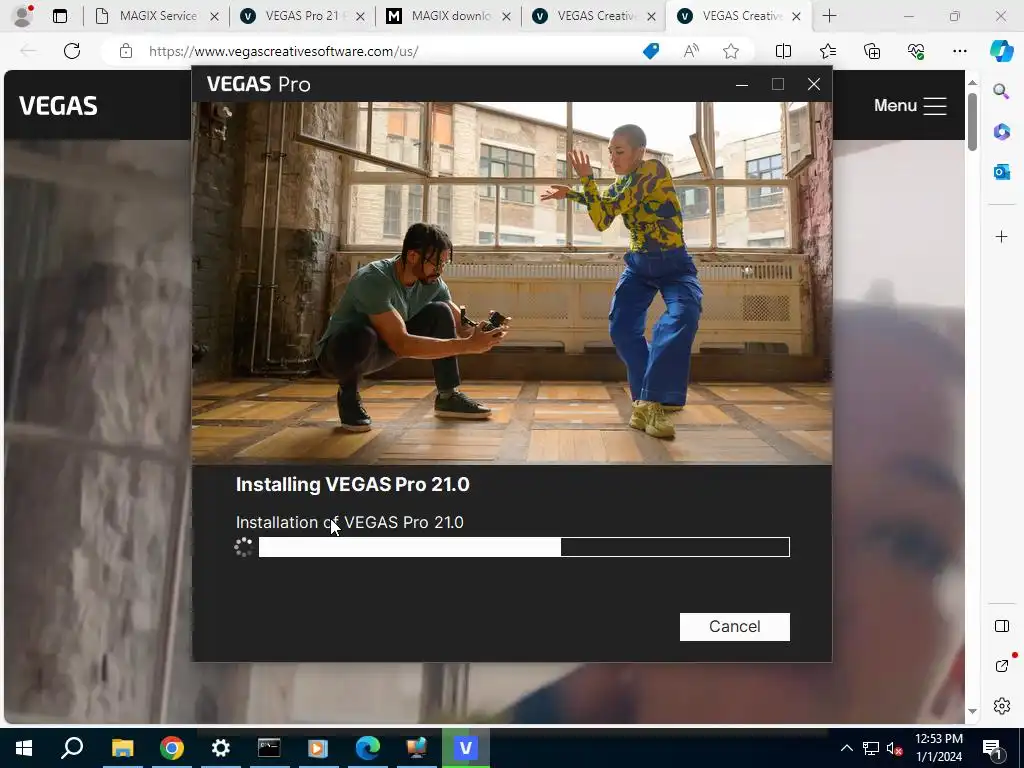
Task: Switch to the VEGAS Pro 21 tab
Action: pos(302,16)
